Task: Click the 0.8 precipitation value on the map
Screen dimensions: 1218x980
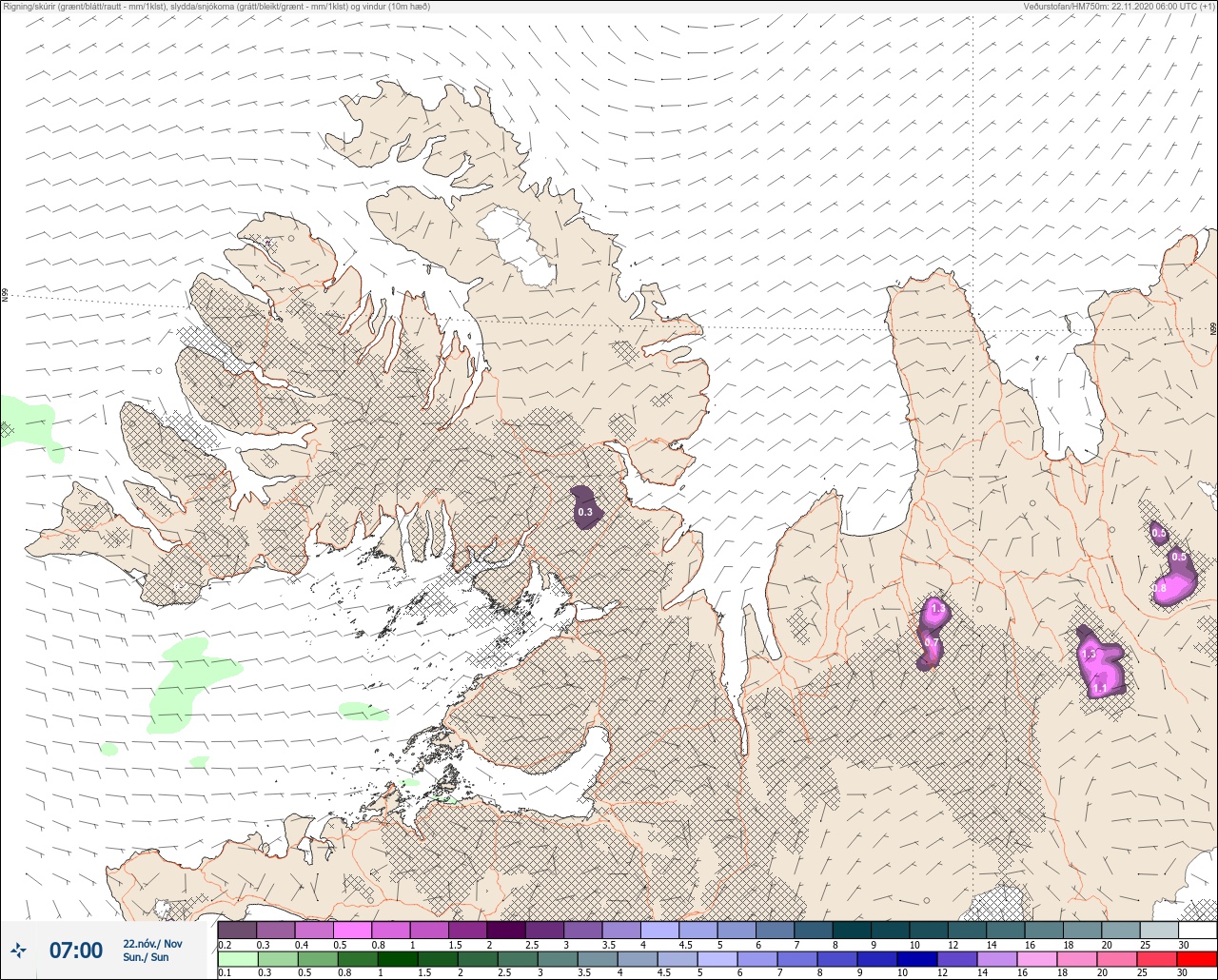Action: click(1159, 589)
